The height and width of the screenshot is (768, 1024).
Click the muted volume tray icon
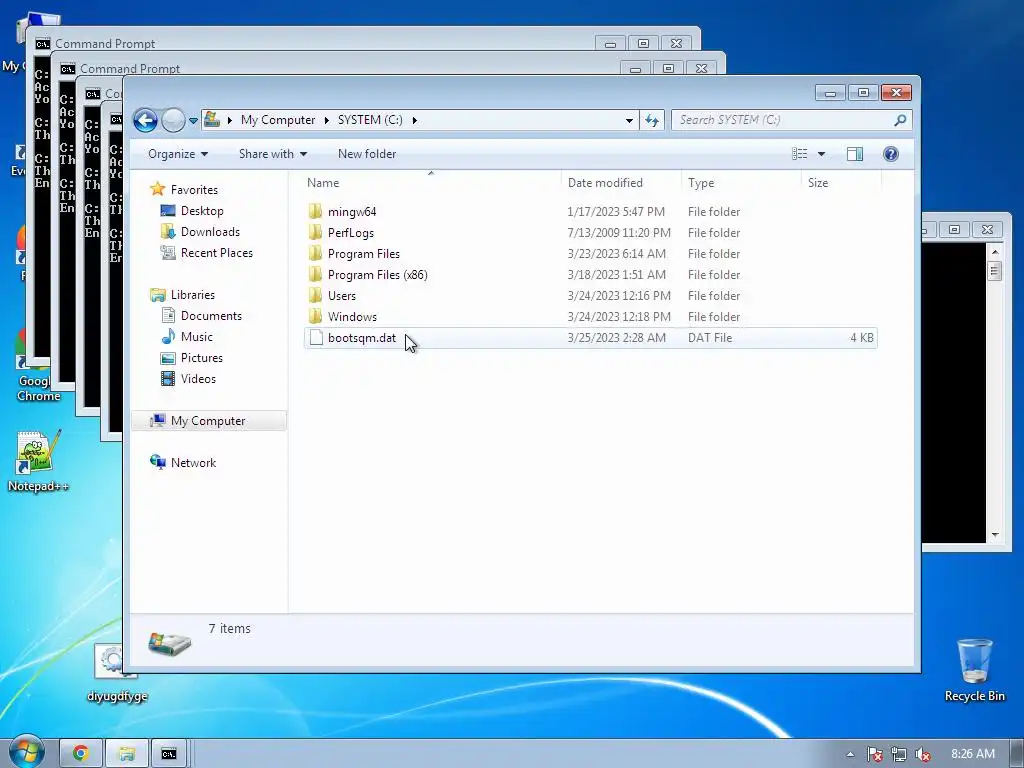923,754
